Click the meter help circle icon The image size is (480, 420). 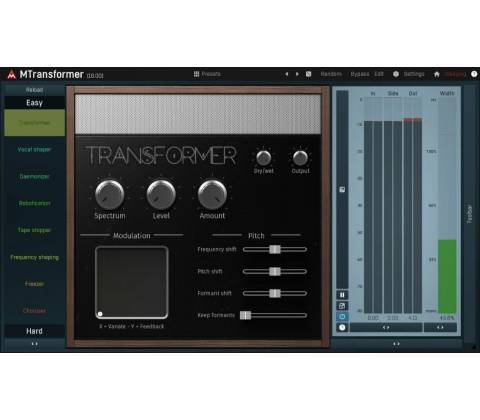[x=342, y=328]
